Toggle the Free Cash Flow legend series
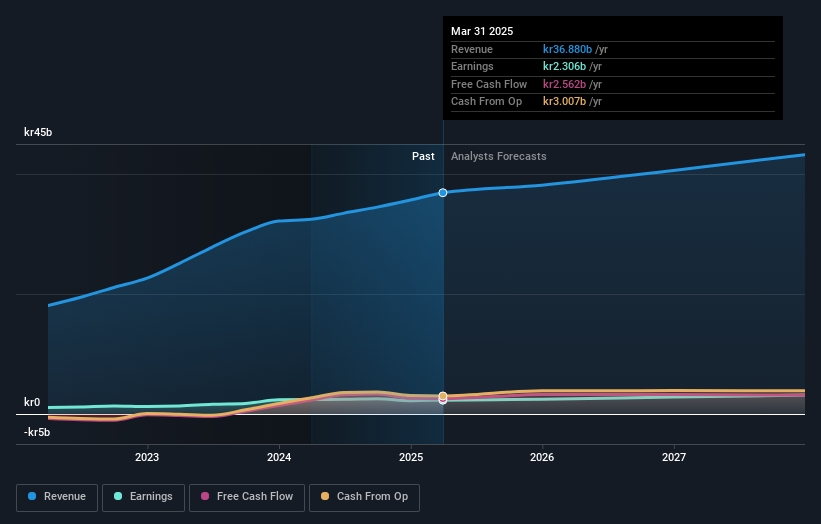 247,497
